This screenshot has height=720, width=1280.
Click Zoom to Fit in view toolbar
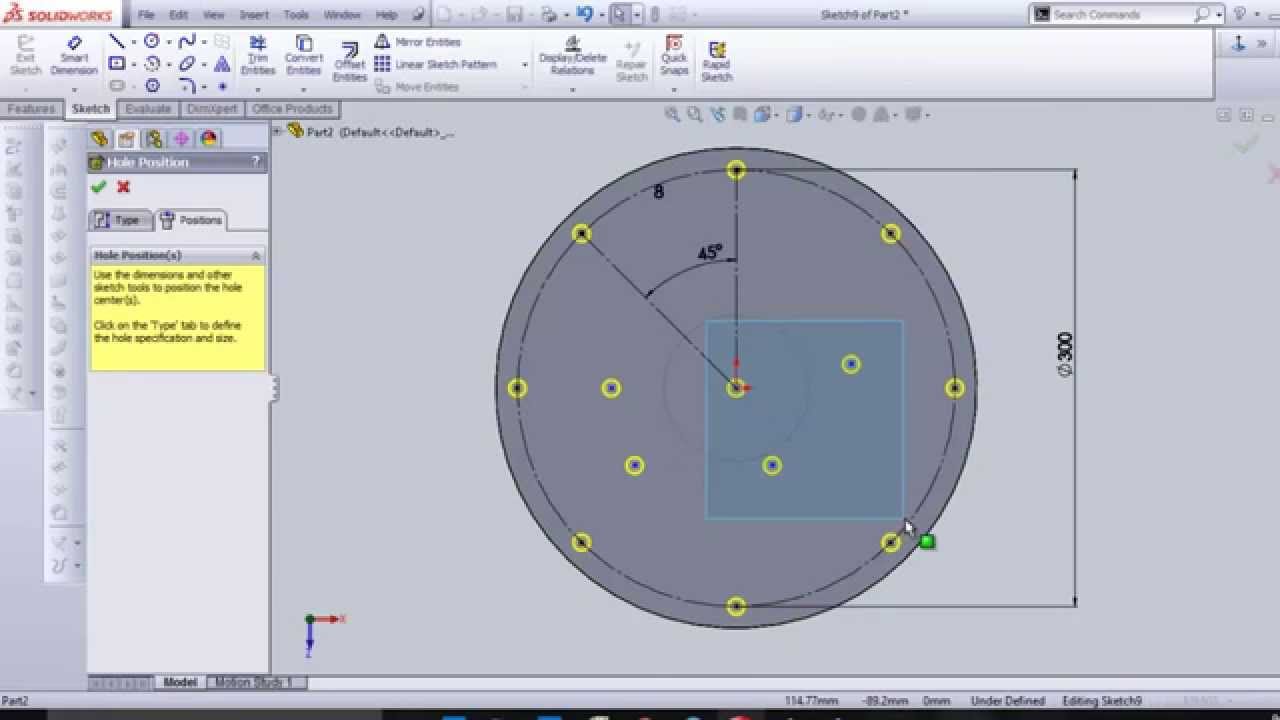pyautogui.click(x=674, y=115)
